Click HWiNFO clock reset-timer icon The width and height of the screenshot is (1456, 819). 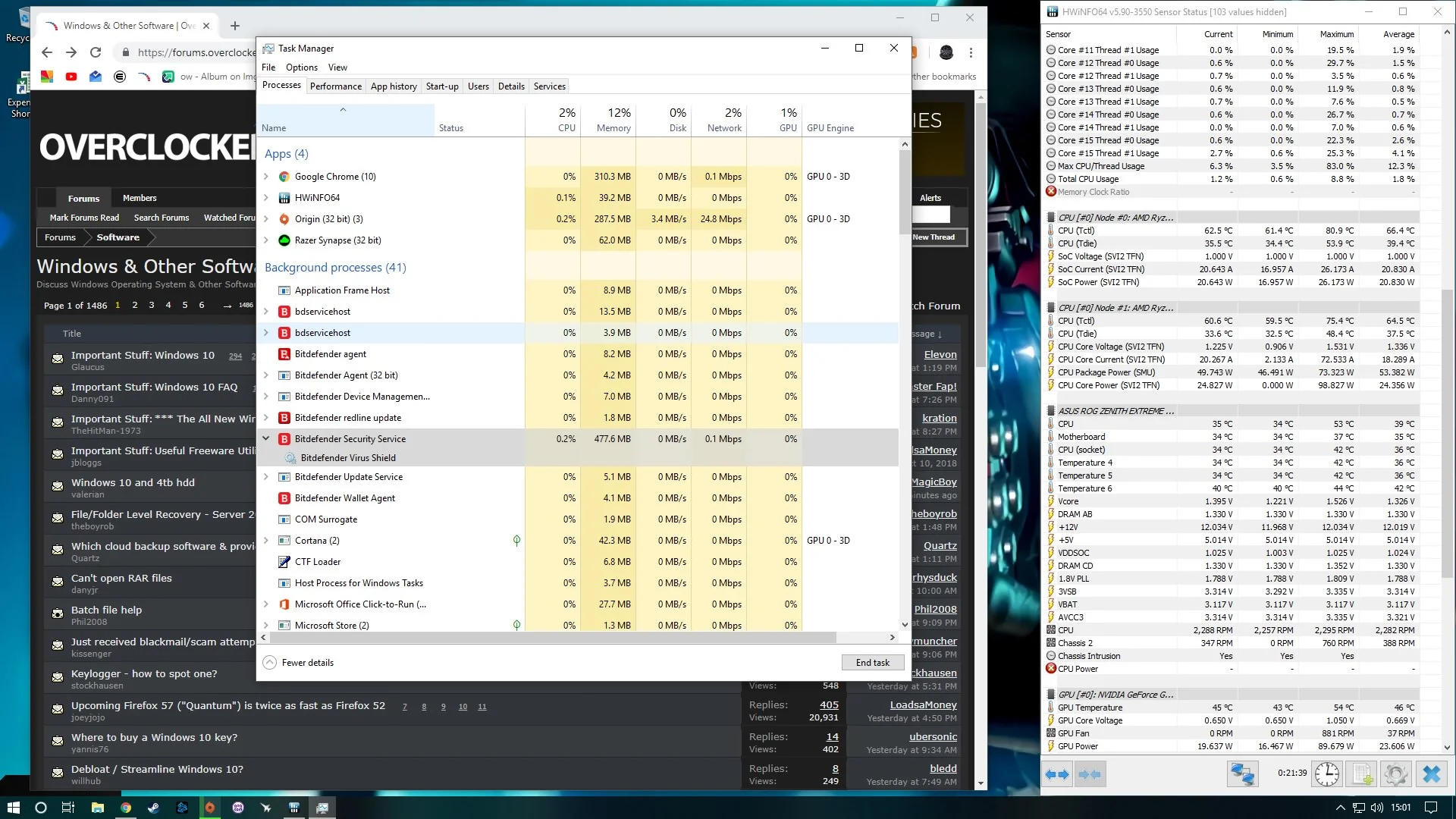click(1326, 774)
